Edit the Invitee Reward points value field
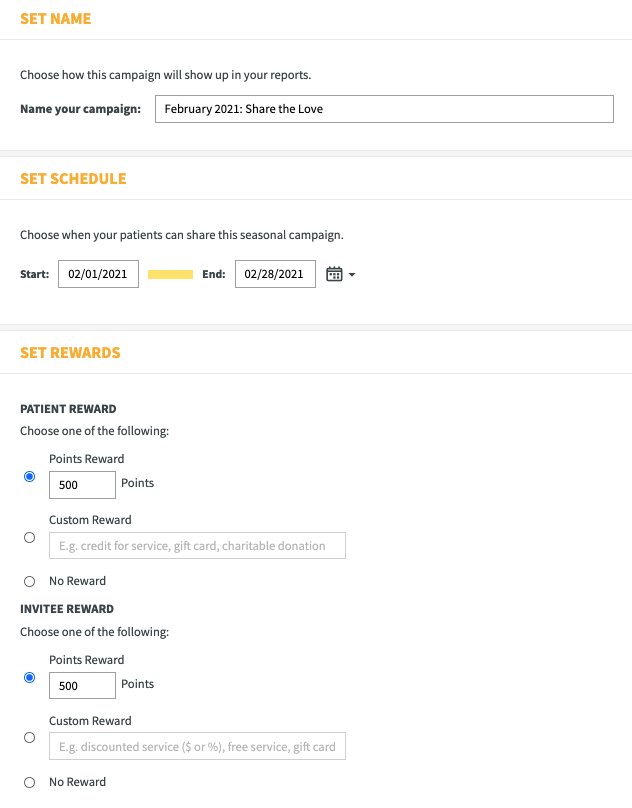The height and width of the screenshot is (808, 632). pyautogui.click(x=82, y=685)
